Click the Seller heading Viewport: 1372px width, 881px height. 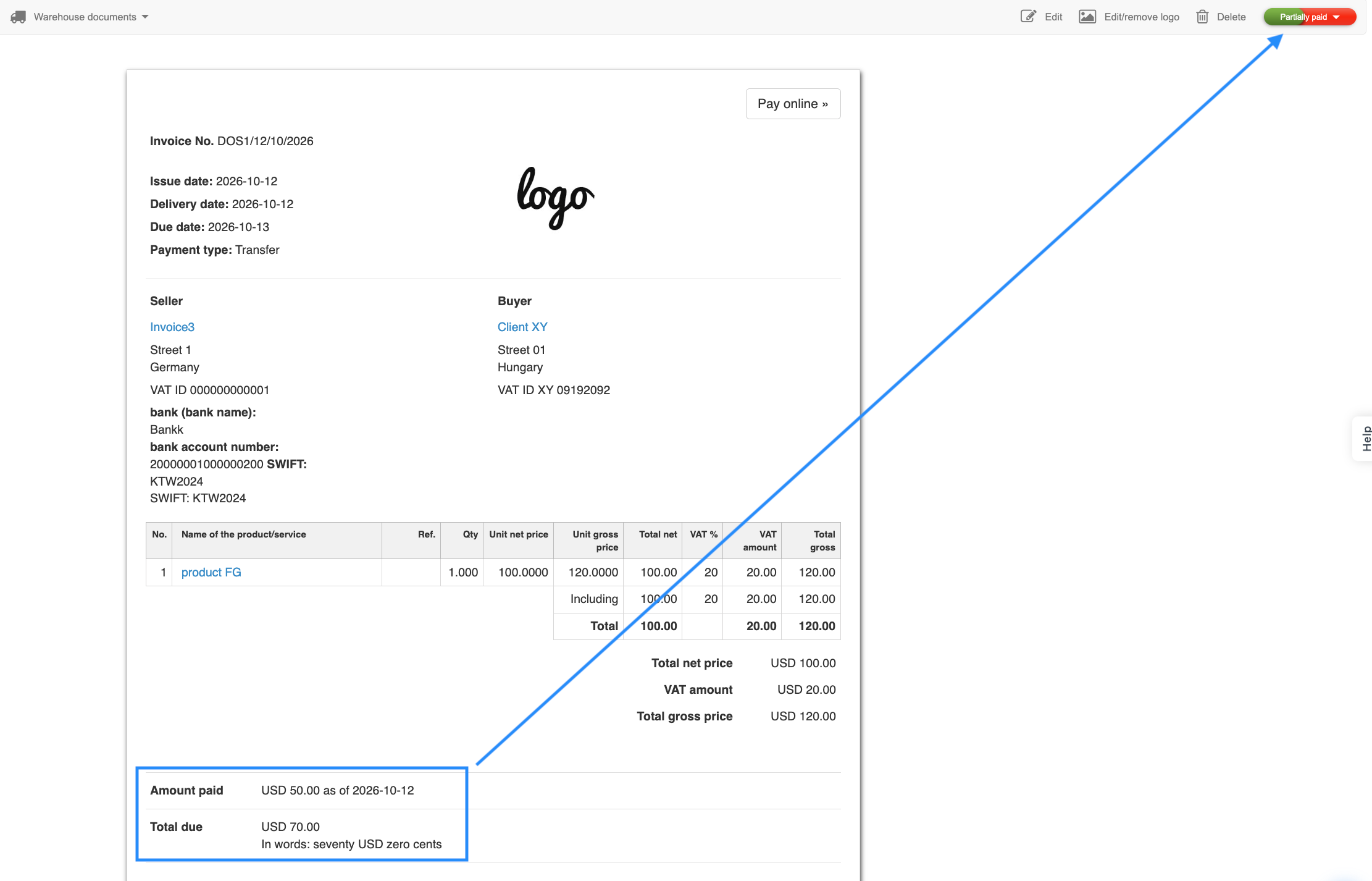pyautogui.click(x=166, y=301)
